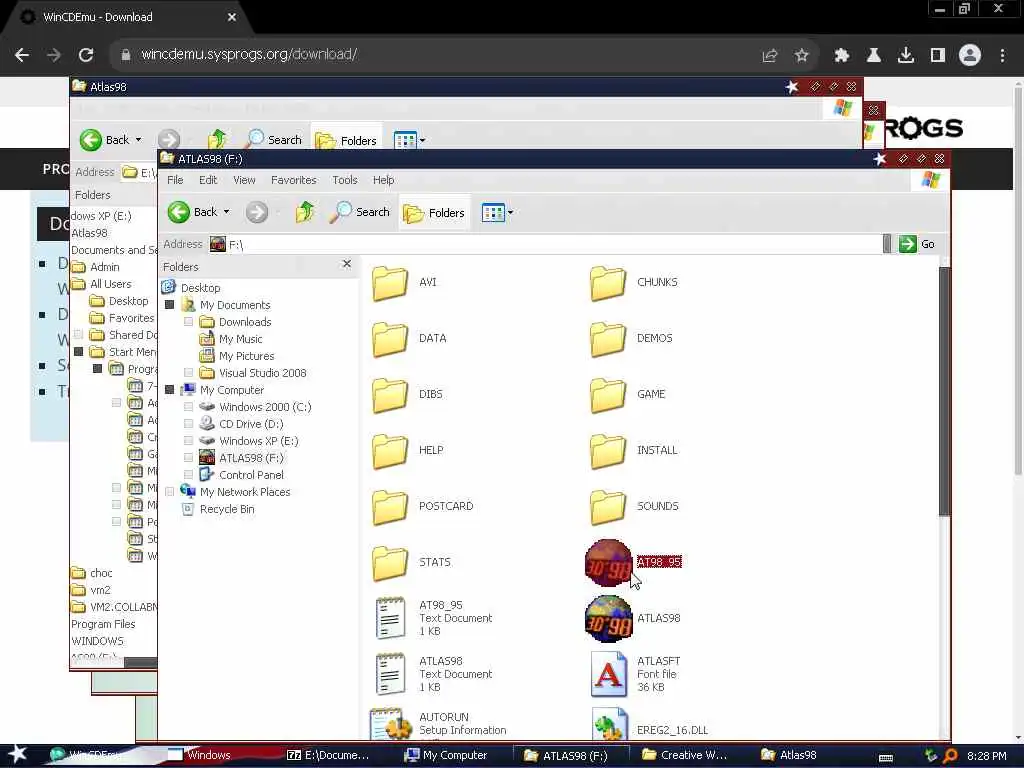This screenshot has width=1024, height=768.
Task: Click Search in the Atlas98 window toolbar
Action: point(273,140)
